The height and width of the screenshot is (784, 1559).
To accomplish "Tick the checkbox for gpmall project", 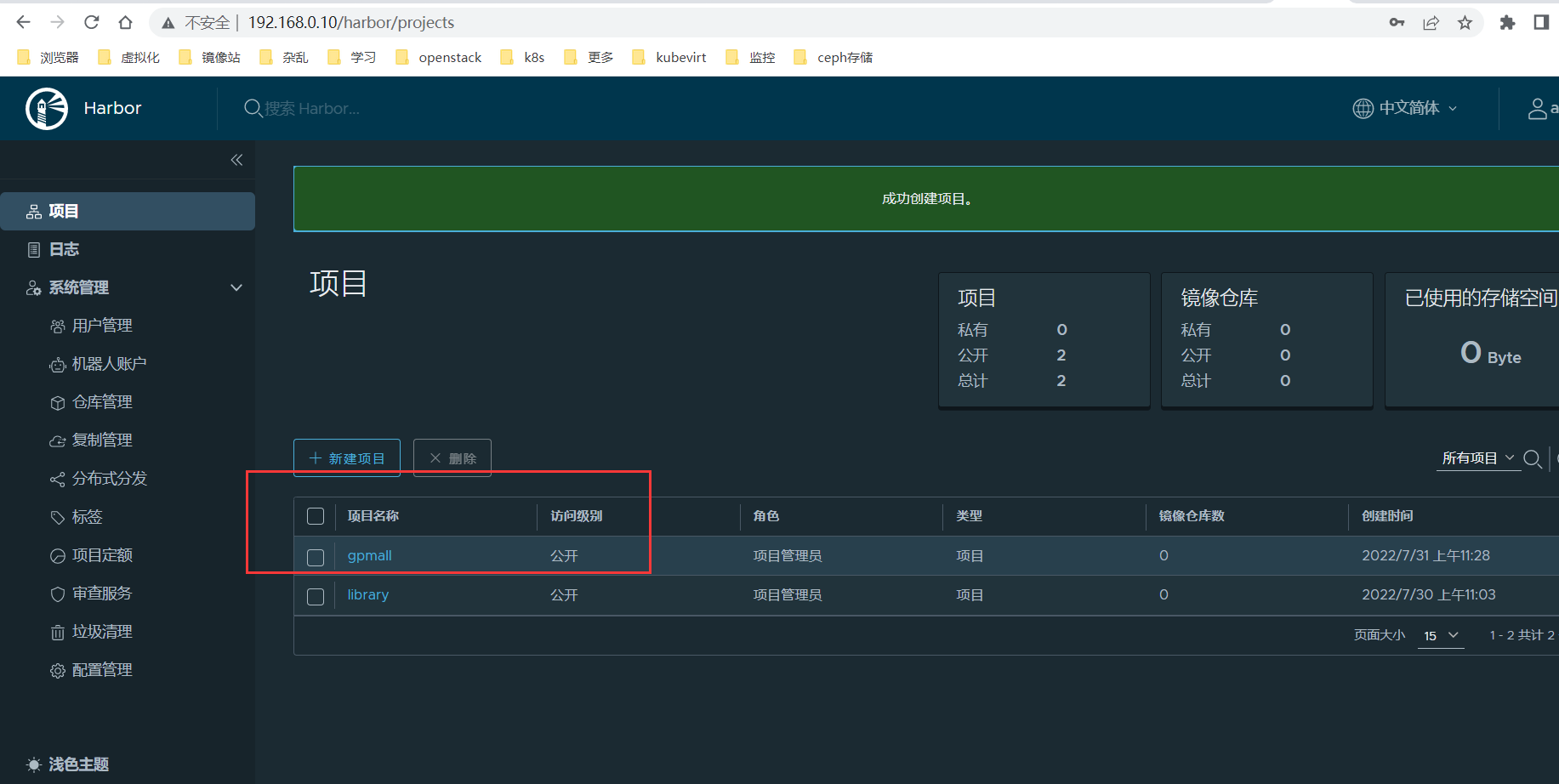I will coord(316,558).
